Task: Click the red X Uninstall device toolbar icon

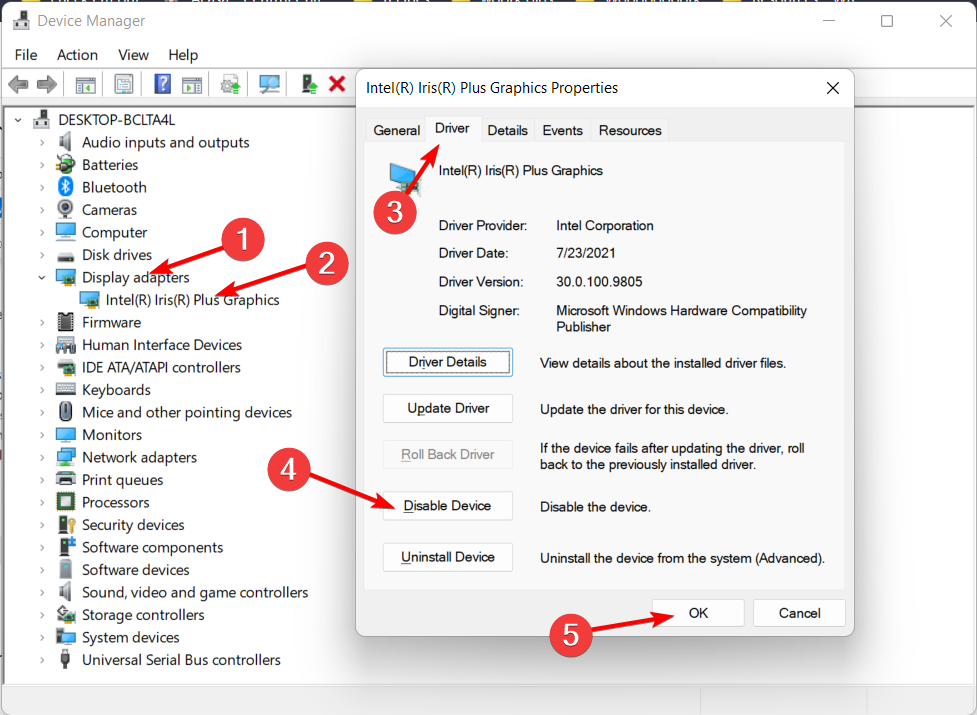Action: (337, 83)
